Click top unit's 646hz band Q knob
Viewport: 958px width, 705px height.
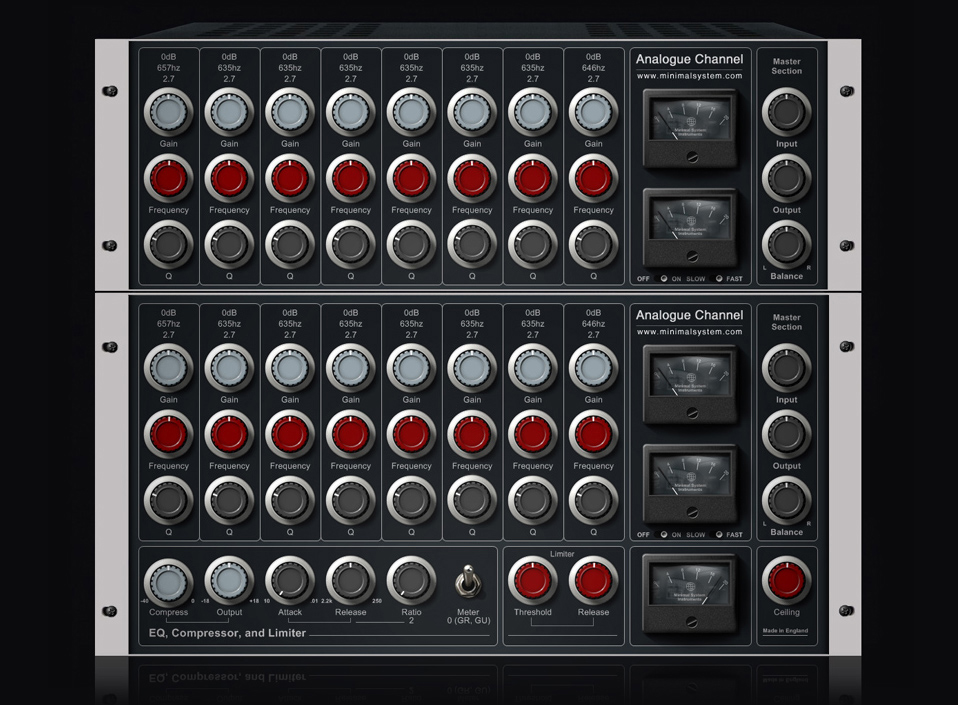pyautogui.click(x=593, y=245)
